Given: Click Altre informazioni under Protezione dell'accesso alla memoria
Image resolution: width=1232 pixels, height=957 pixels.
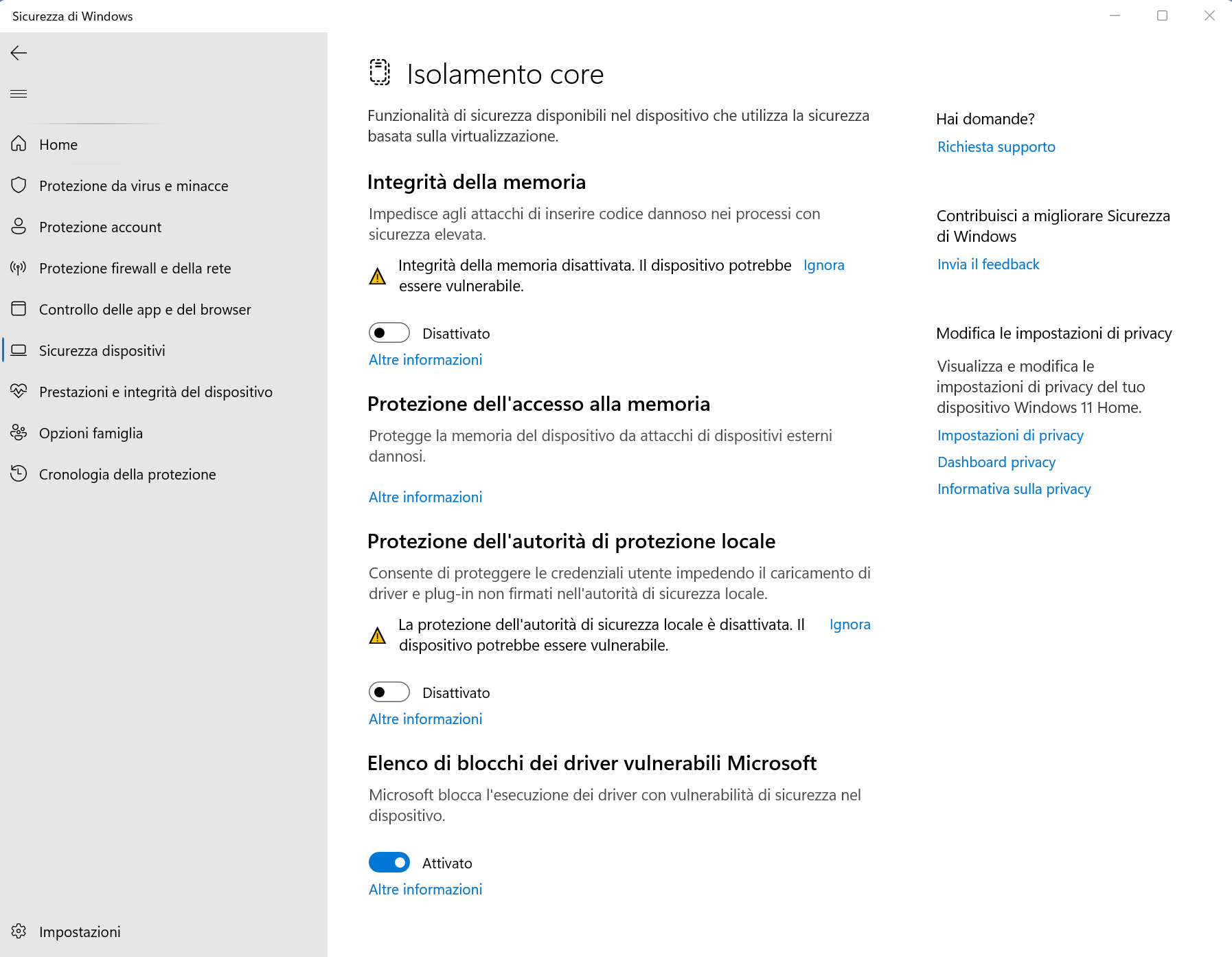Looking at the screenshot, I should pos(425,497).
